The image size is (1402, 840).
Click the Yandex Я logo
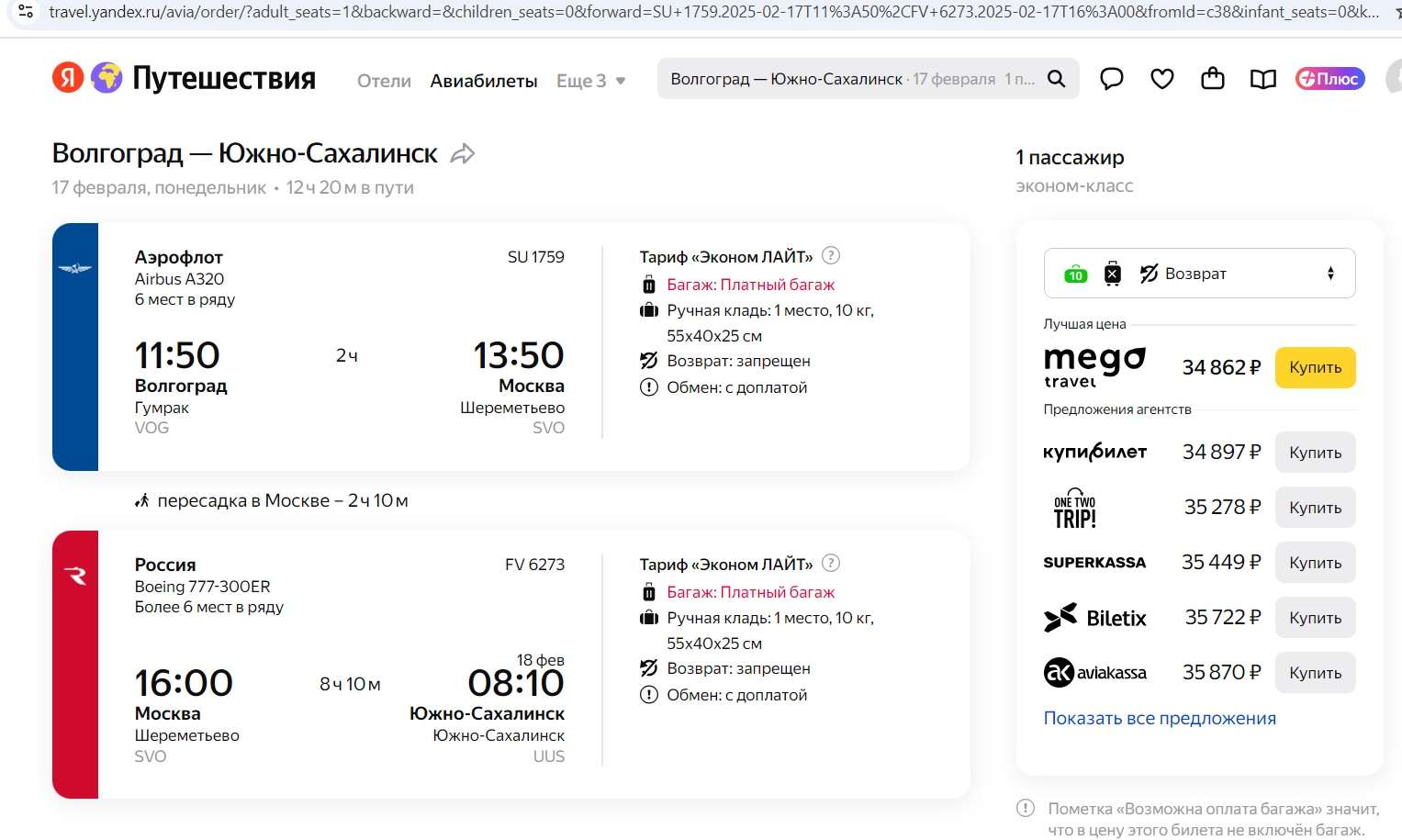67,78
